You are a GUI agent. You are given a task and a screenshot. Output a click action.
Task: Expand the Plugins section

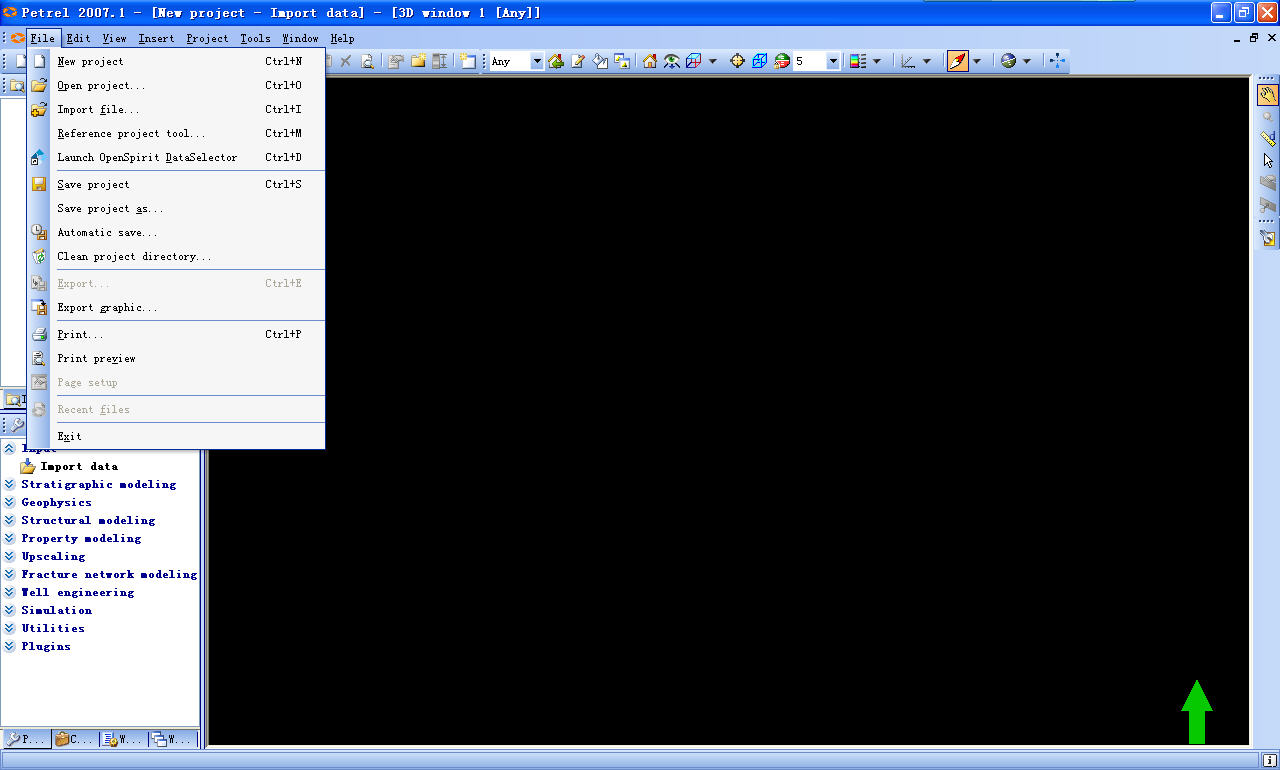[9, 646]
